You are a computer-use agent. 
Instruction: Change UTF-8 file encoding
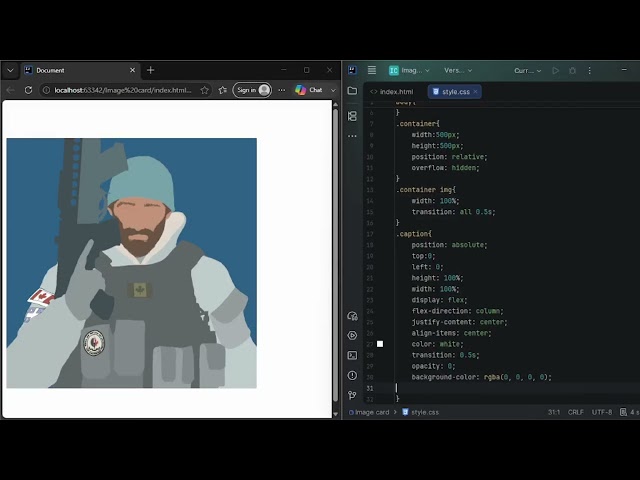click(x=602, y=412)
